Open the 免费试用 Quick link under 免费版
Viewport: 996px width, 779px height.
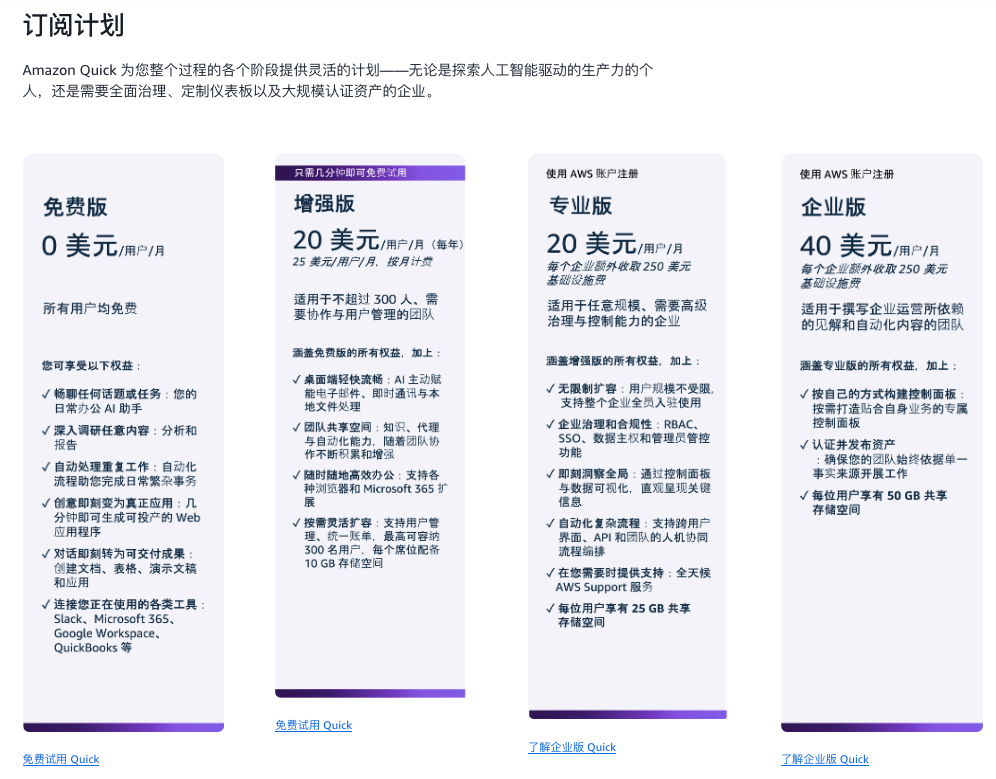pos(61,759)
